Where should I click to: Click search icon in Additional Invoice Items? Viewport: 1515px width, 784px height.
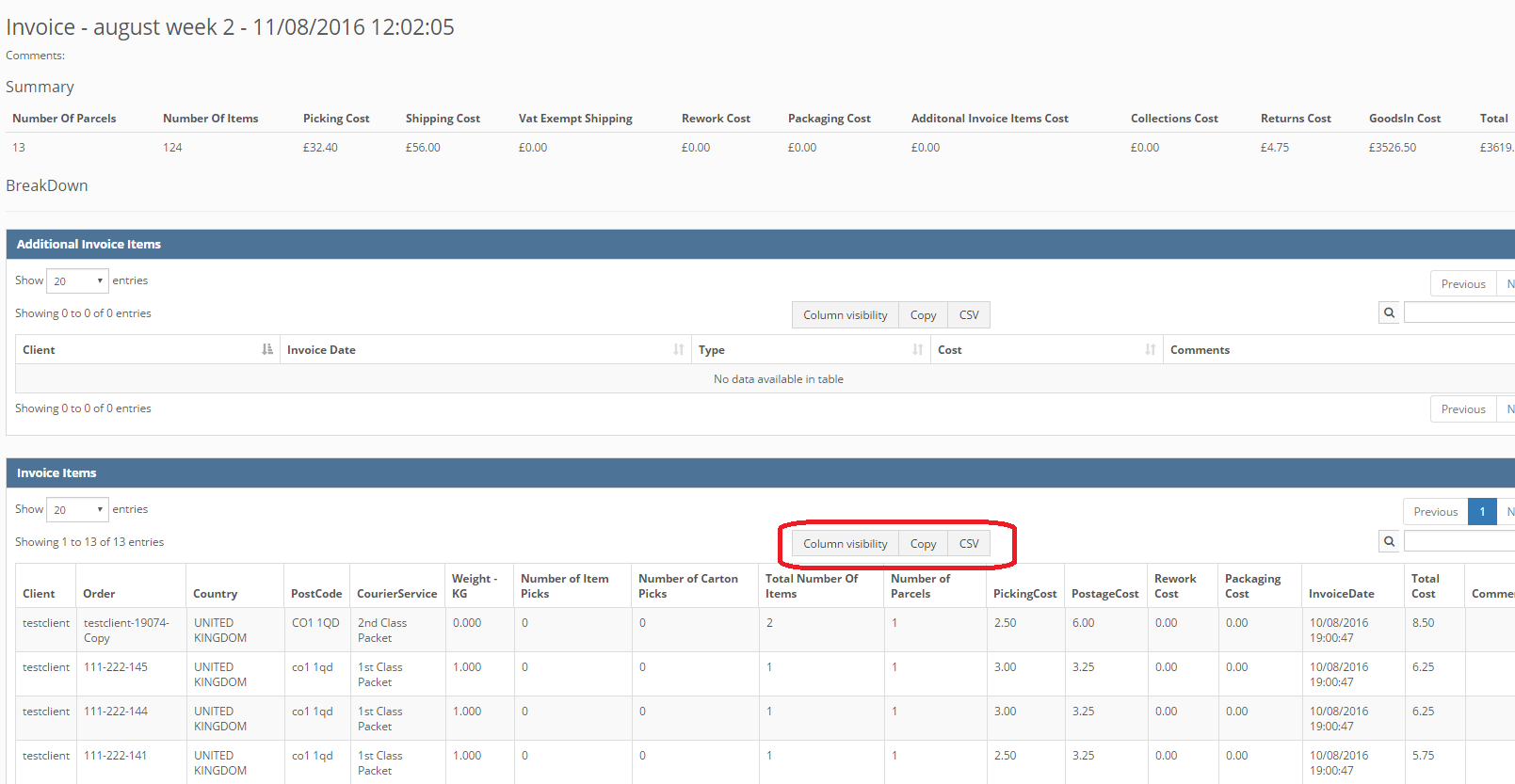pyautogui.click(x=1389, y=313)
